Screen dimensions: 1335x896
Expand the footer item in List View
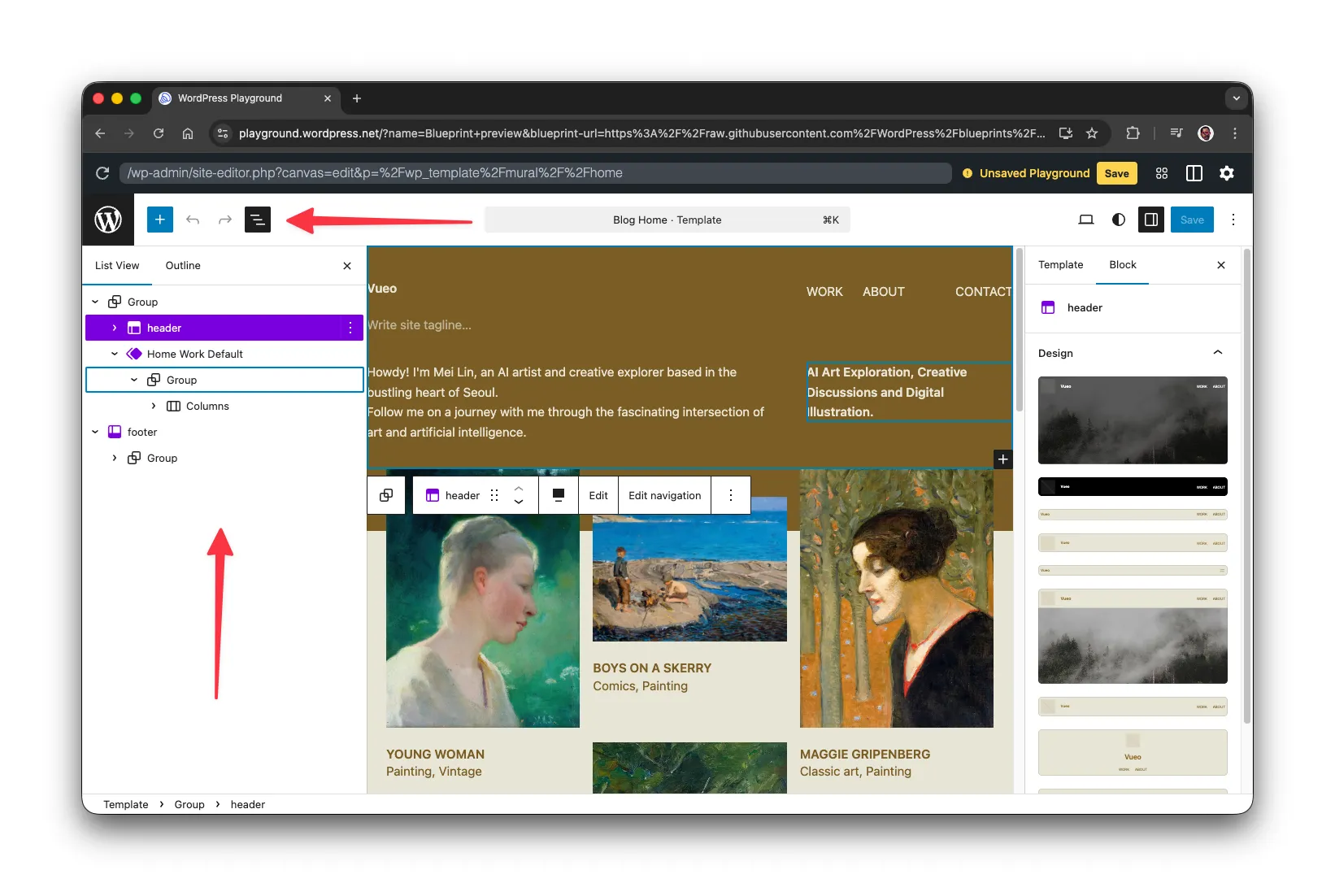[x=95, y=432]
